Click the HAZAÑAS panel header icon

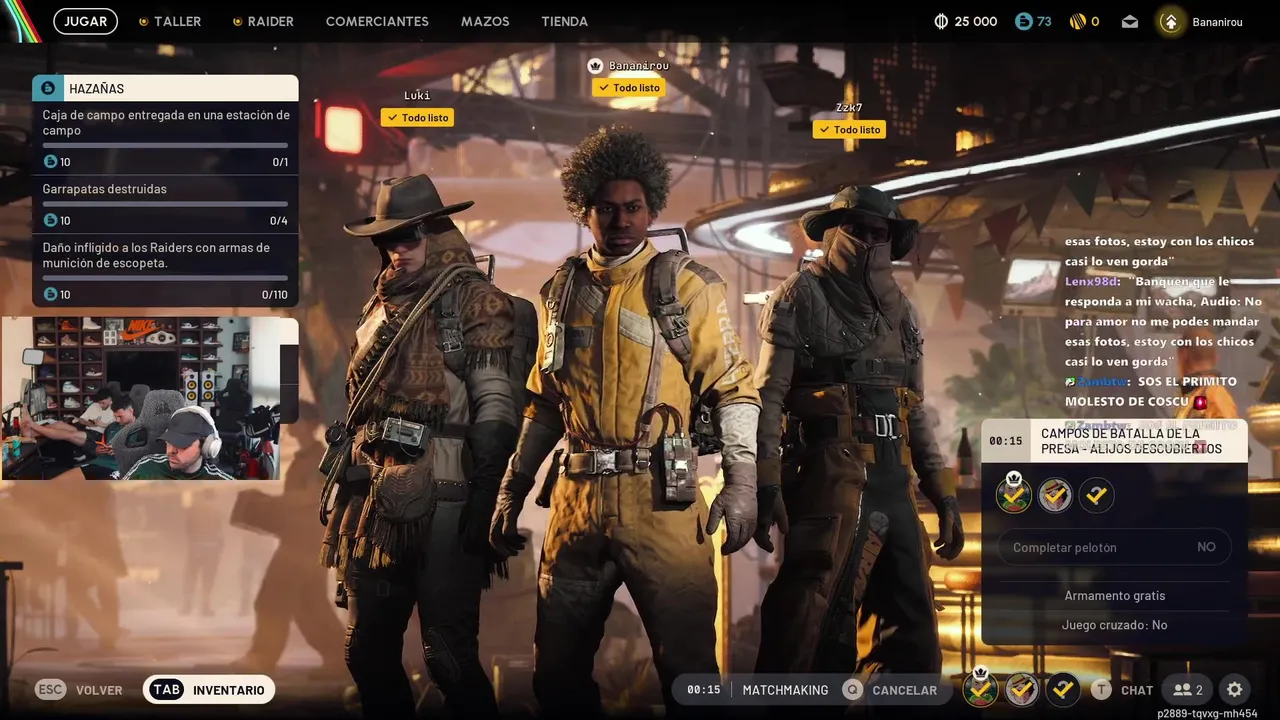[48, 88]
